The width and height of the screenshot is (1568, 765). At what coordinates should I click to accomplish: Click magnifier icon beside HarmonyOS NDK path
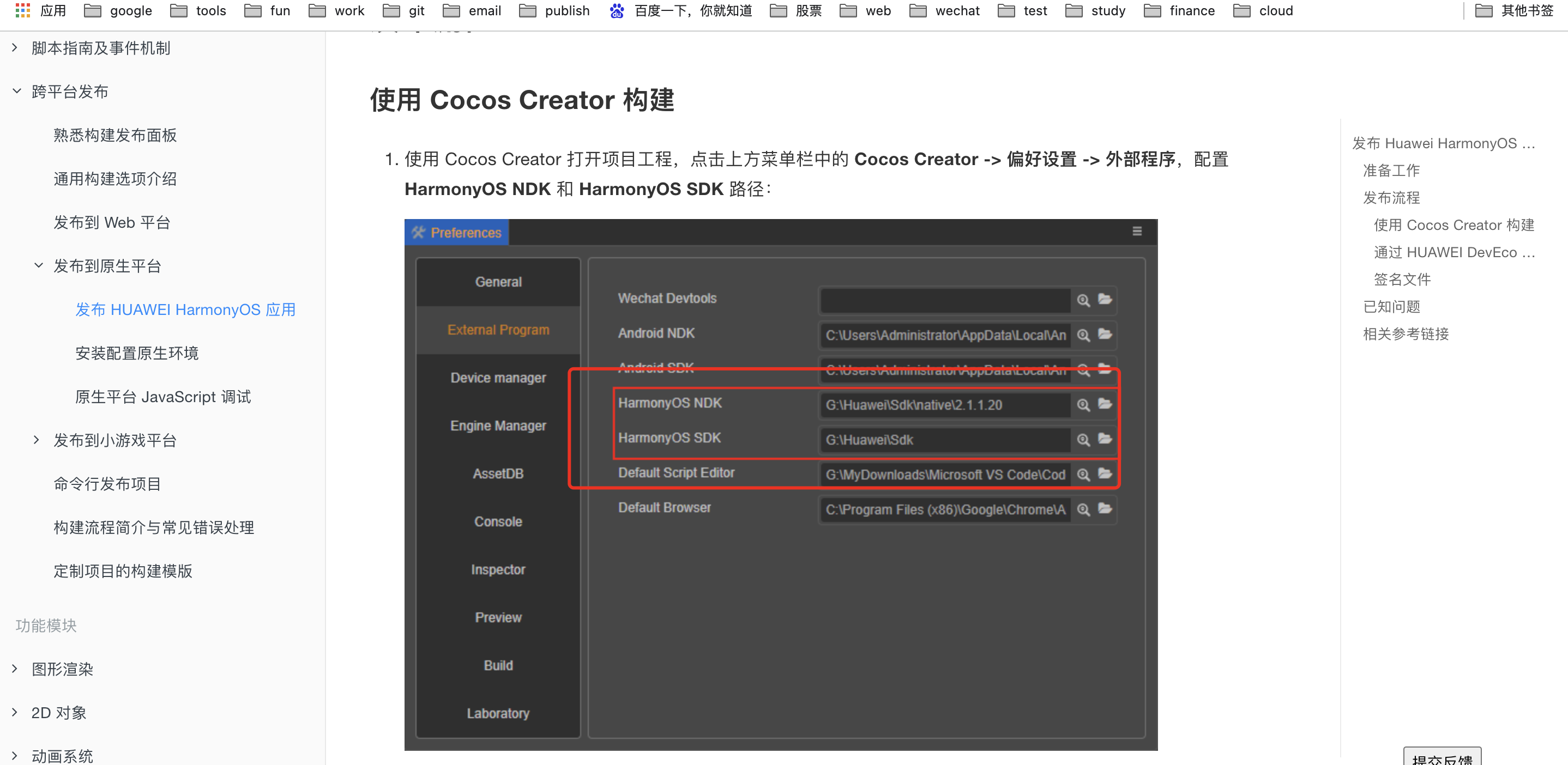[1083, 404]
